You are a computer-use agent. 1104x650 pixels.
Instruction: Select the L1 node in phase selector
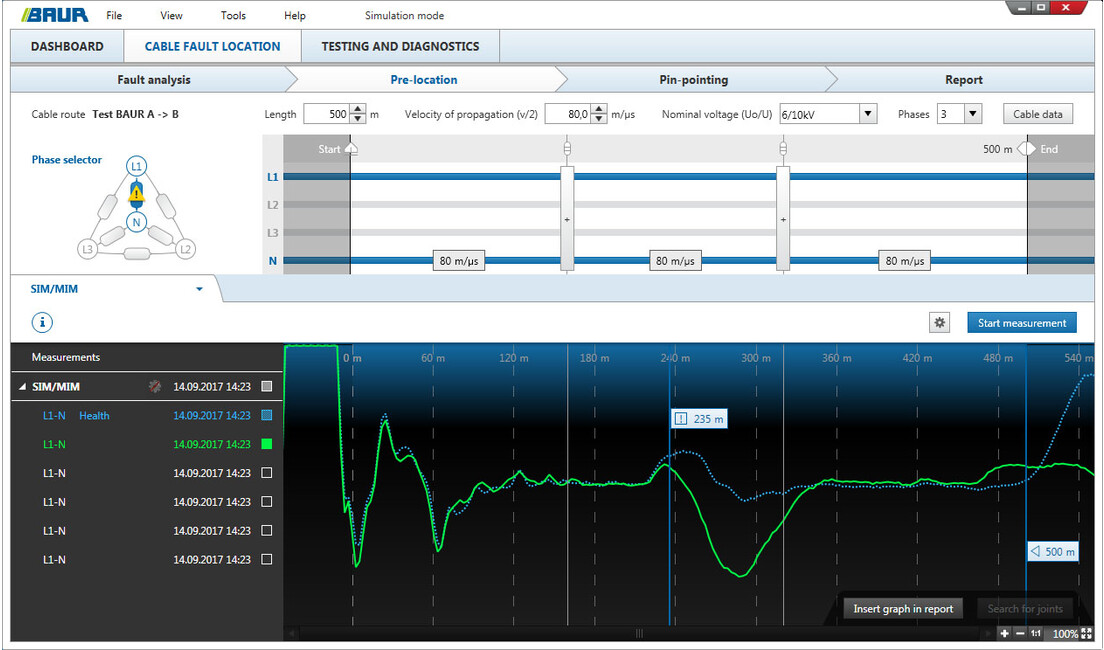pos(137,164)
